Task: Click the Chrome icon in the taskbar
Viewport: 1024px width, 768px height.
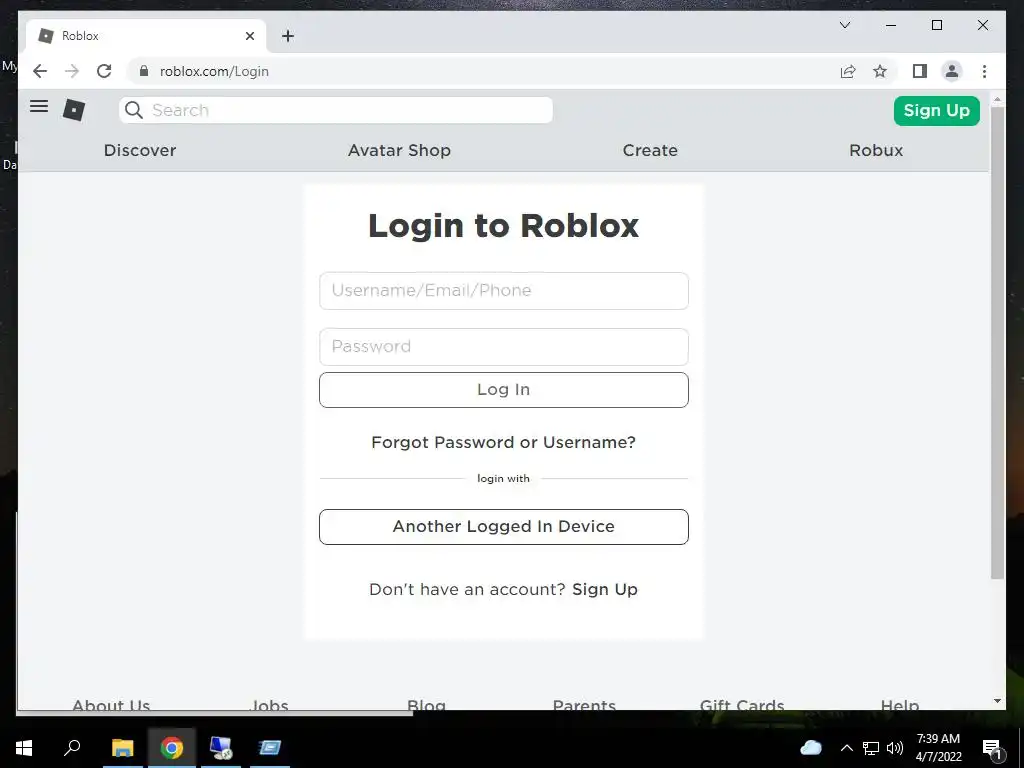Action: click(172, 748)
